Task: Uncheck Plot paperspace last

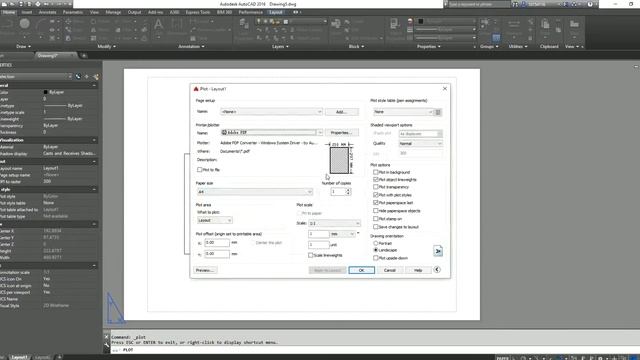Action: click(376, 202)
